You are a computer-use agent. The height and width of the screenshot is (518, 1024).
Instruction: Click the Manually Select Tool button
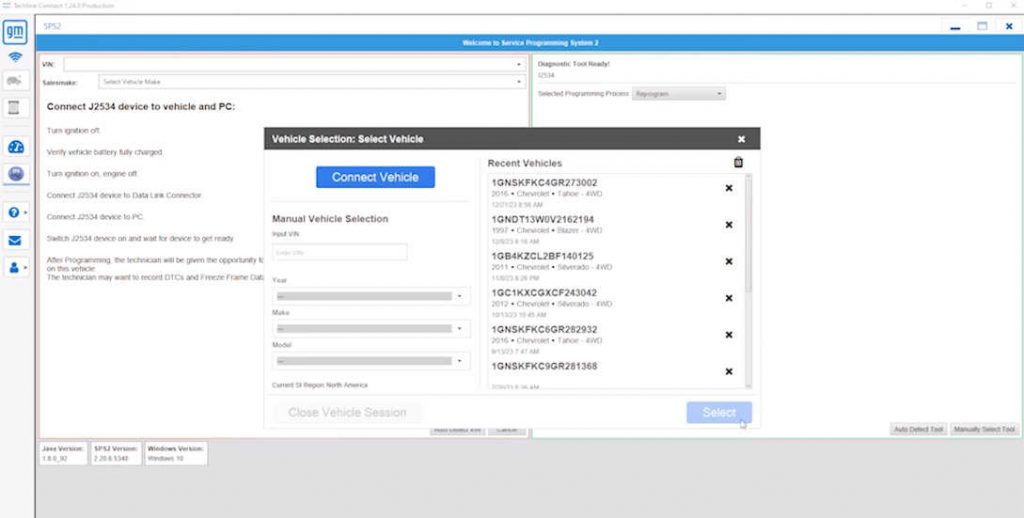coord(984,429)
